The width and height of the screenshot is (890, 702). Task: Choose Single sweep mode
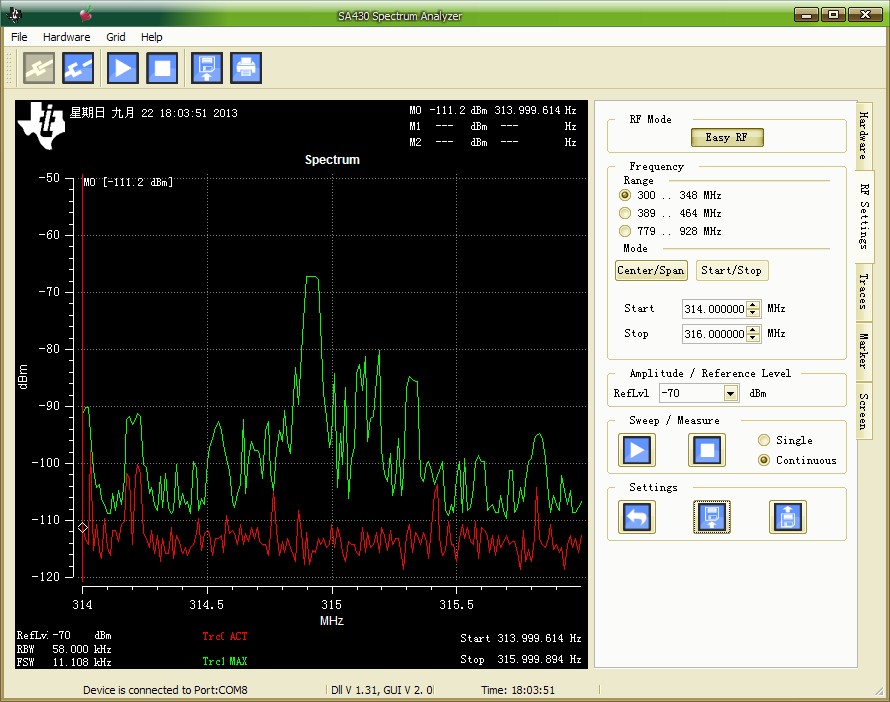(x=765, y=440)
